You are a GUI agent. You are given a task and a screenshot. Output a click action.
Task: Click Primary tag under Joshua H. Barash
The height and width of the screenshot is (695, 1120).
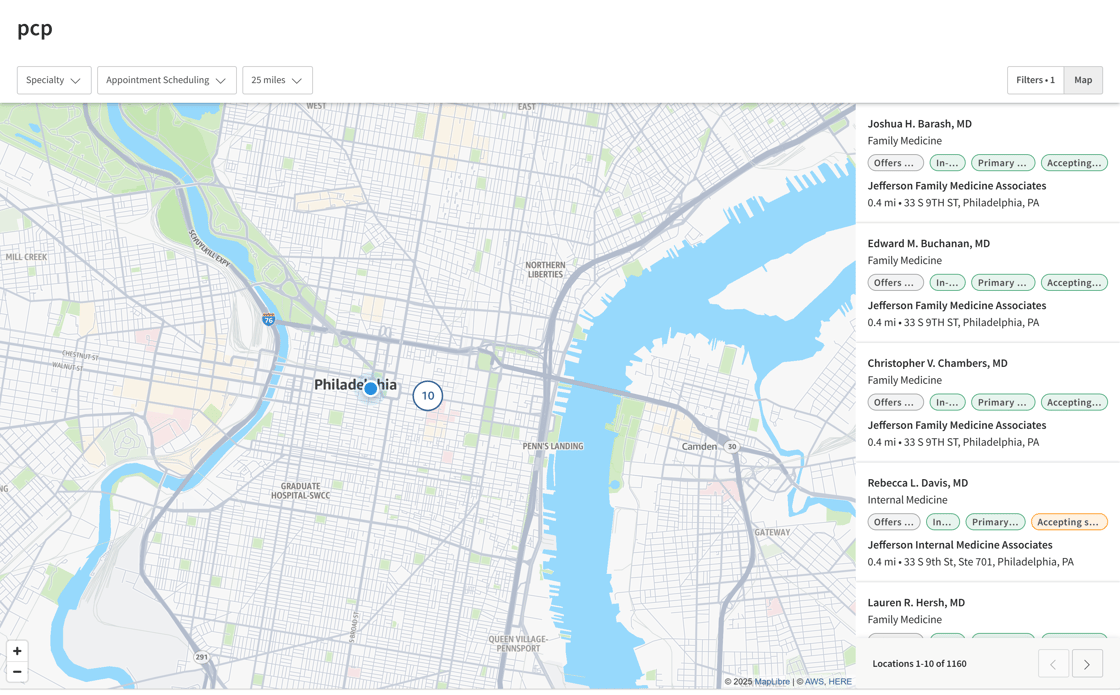tap(1003, 163)
